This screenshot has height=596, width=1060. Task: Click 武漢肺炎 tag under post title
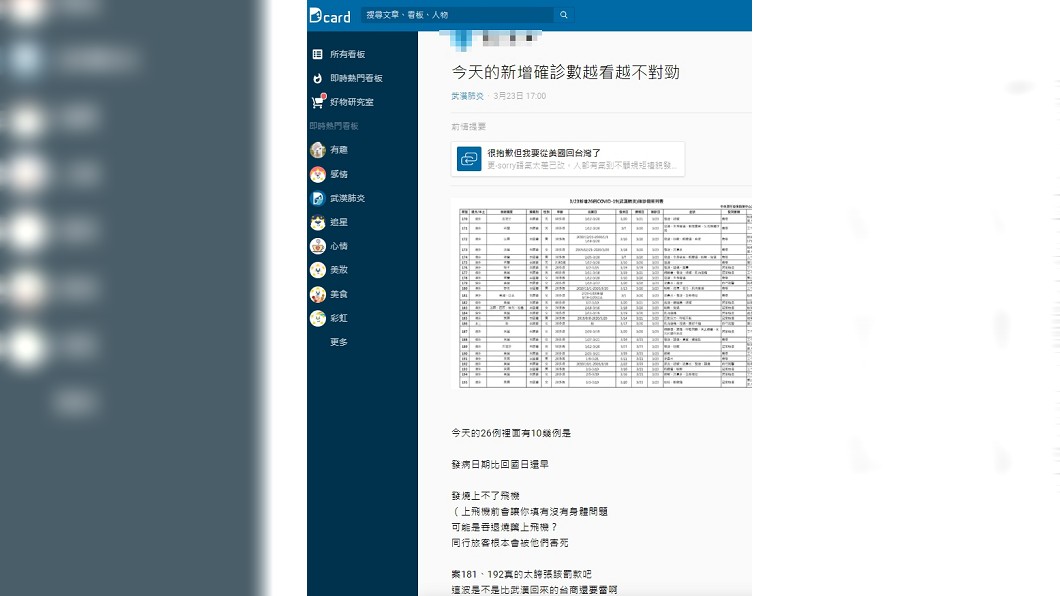click(x=467, y=96)
